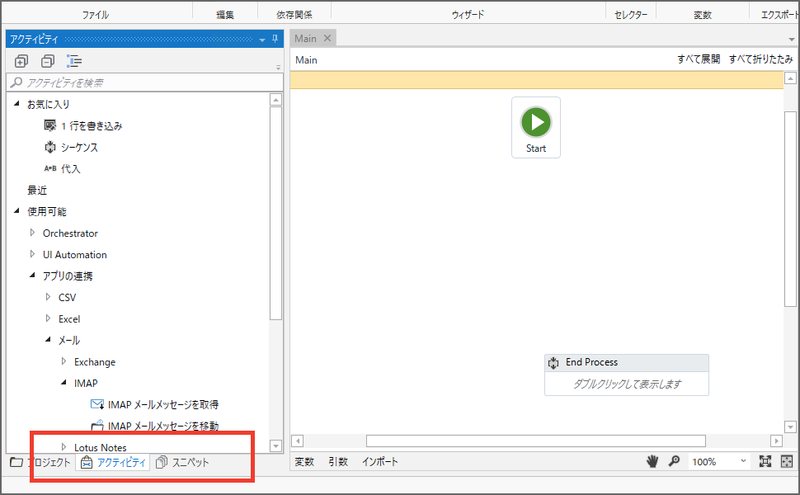Click the 変数 ribbon group label
Viewport: 800px width, 495px height.
tap(703, 15)
